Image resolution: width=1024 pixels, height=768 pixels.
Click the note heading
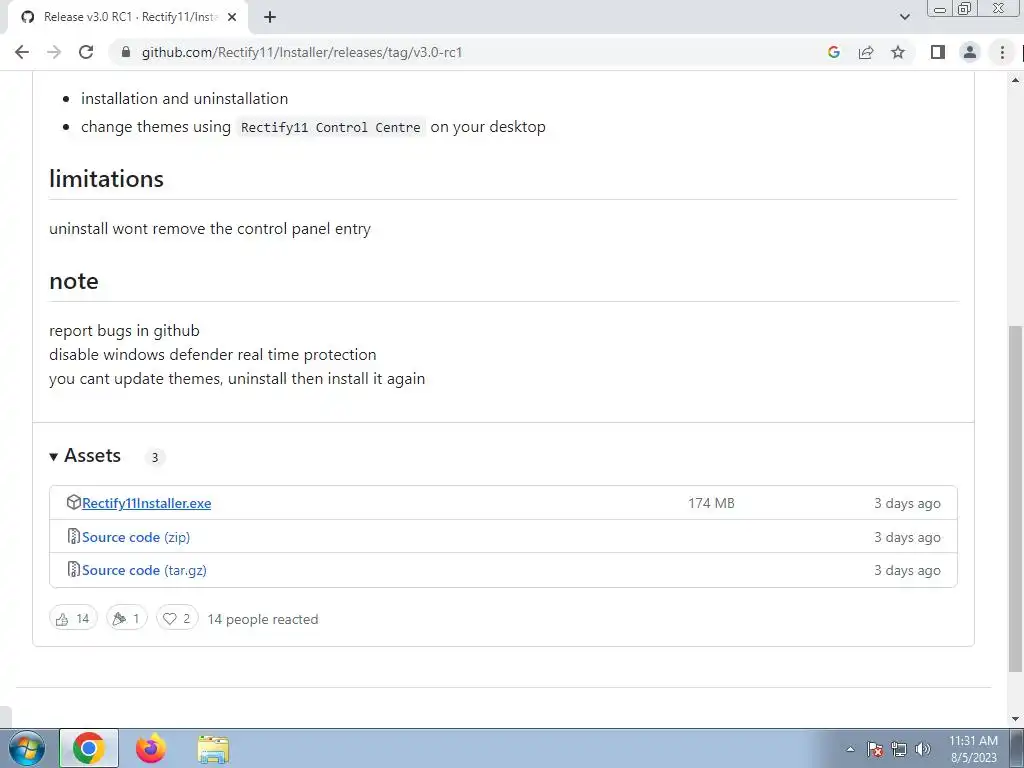tap(74, 281)
